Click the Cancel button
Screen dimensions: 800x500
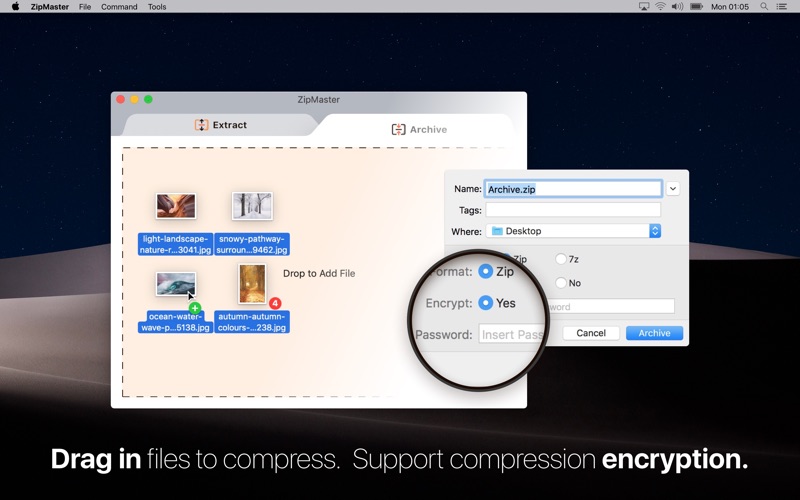[591, 333]
